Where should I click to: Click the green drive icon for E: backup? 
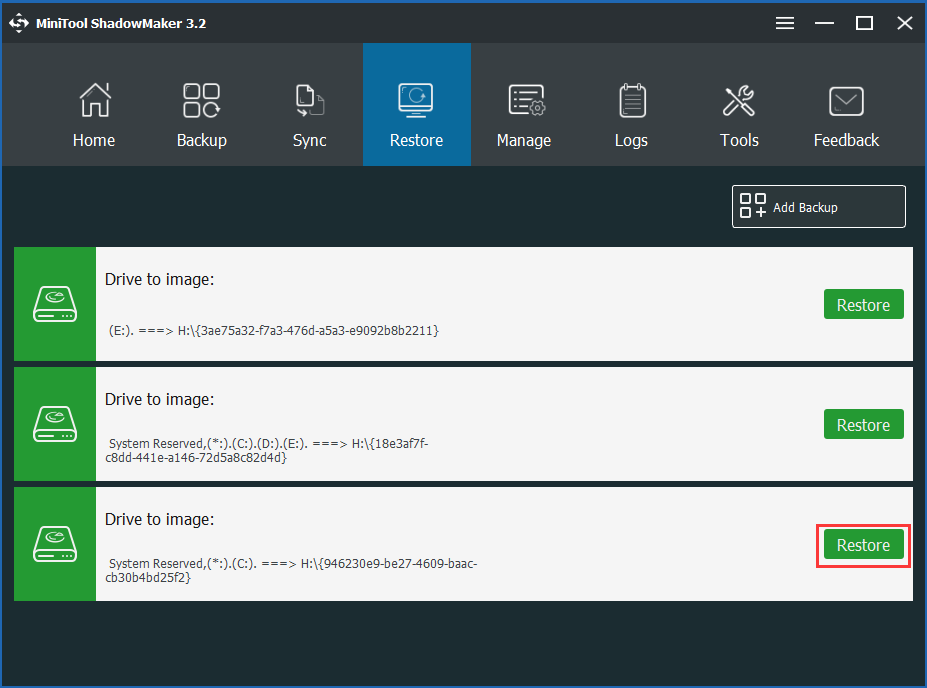pyautogui.click(x=55, y=304)
